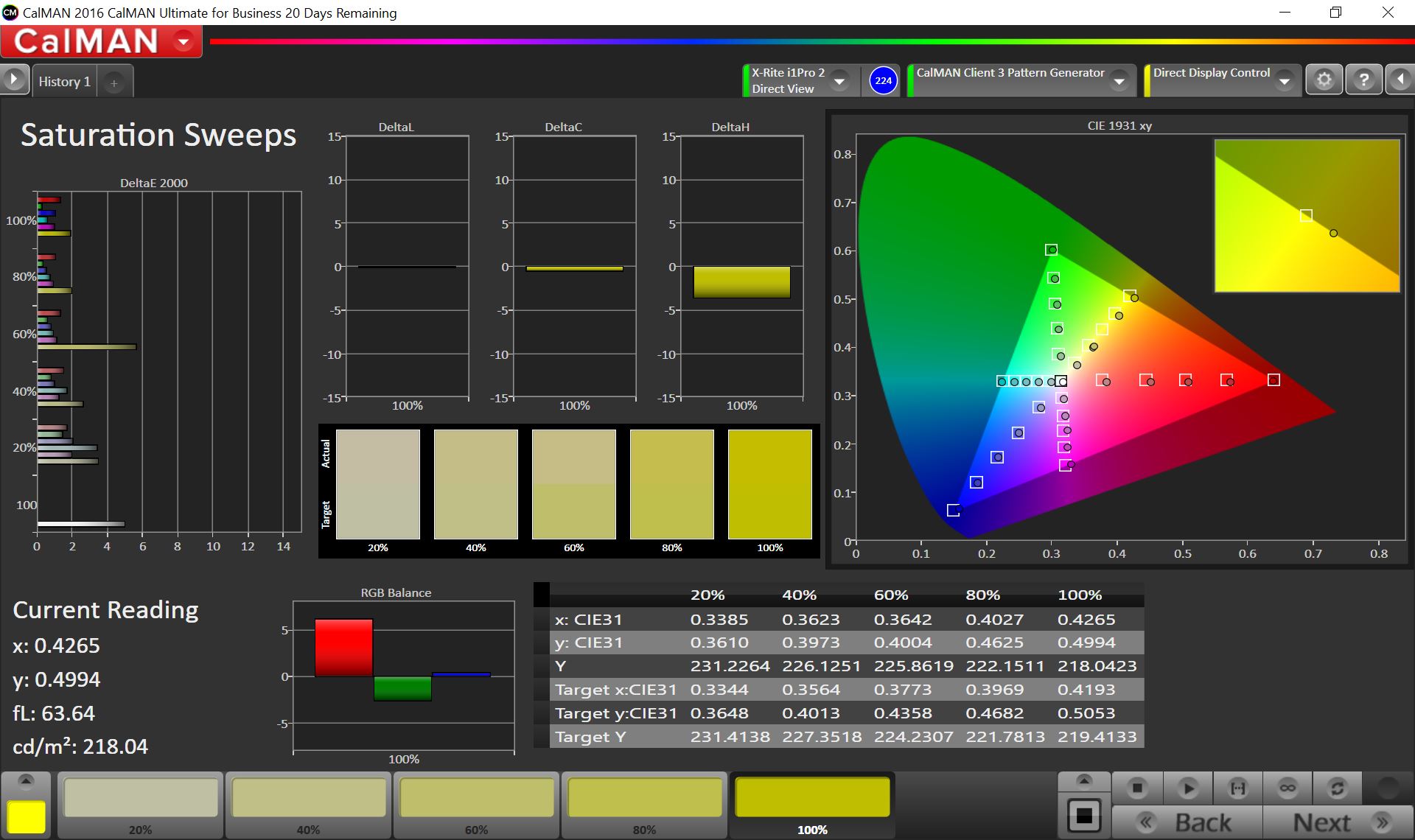Image resolution: width=1415 pixels, height=840 pixels.
Task: Select the yellow color selector at bottom left
Action: tap(27, 816)
